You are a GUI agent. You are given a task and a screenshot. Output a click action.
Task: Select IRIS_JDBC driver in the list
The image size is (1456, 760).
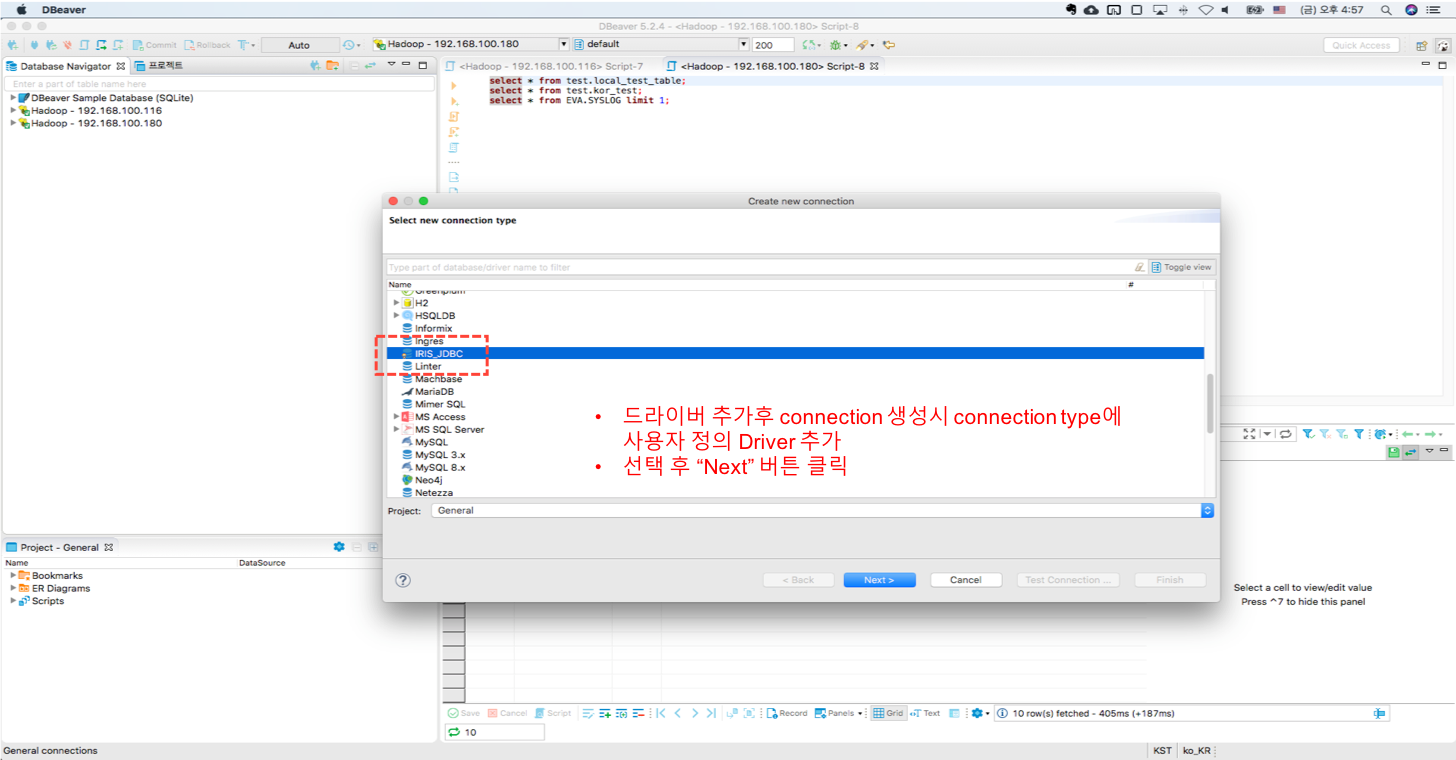point(795,353)
